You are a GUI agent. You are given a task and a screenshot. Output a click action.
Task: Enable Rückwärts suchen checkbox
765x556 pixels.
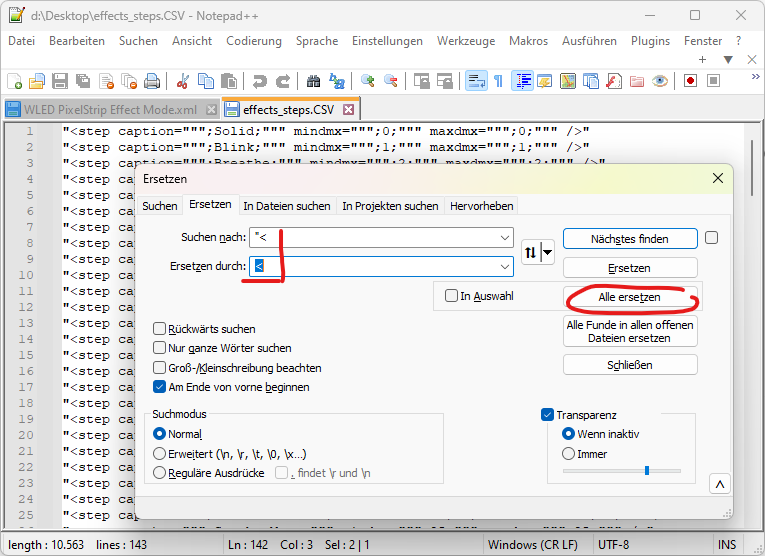point(159,328)
